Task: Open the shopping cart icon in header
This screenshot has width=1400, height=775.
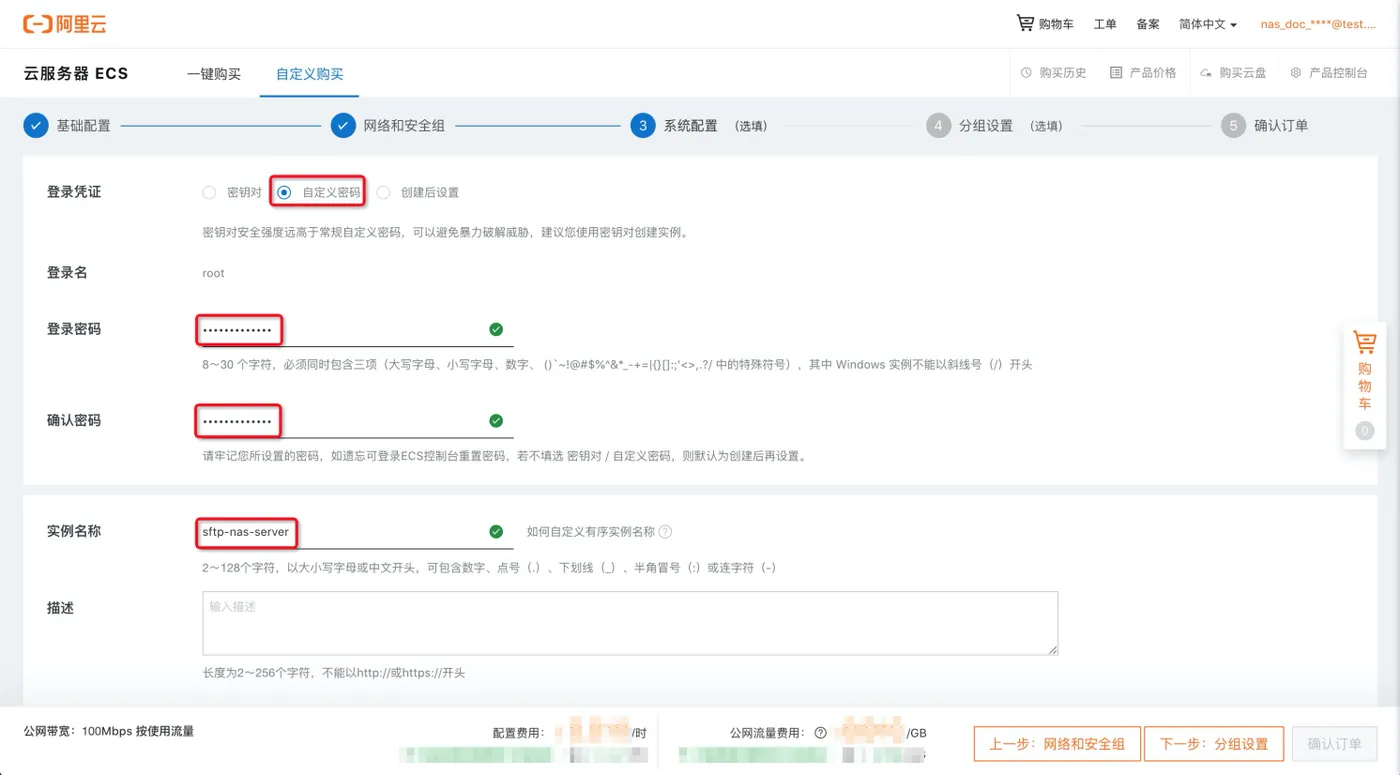Action: [1025, 23]
